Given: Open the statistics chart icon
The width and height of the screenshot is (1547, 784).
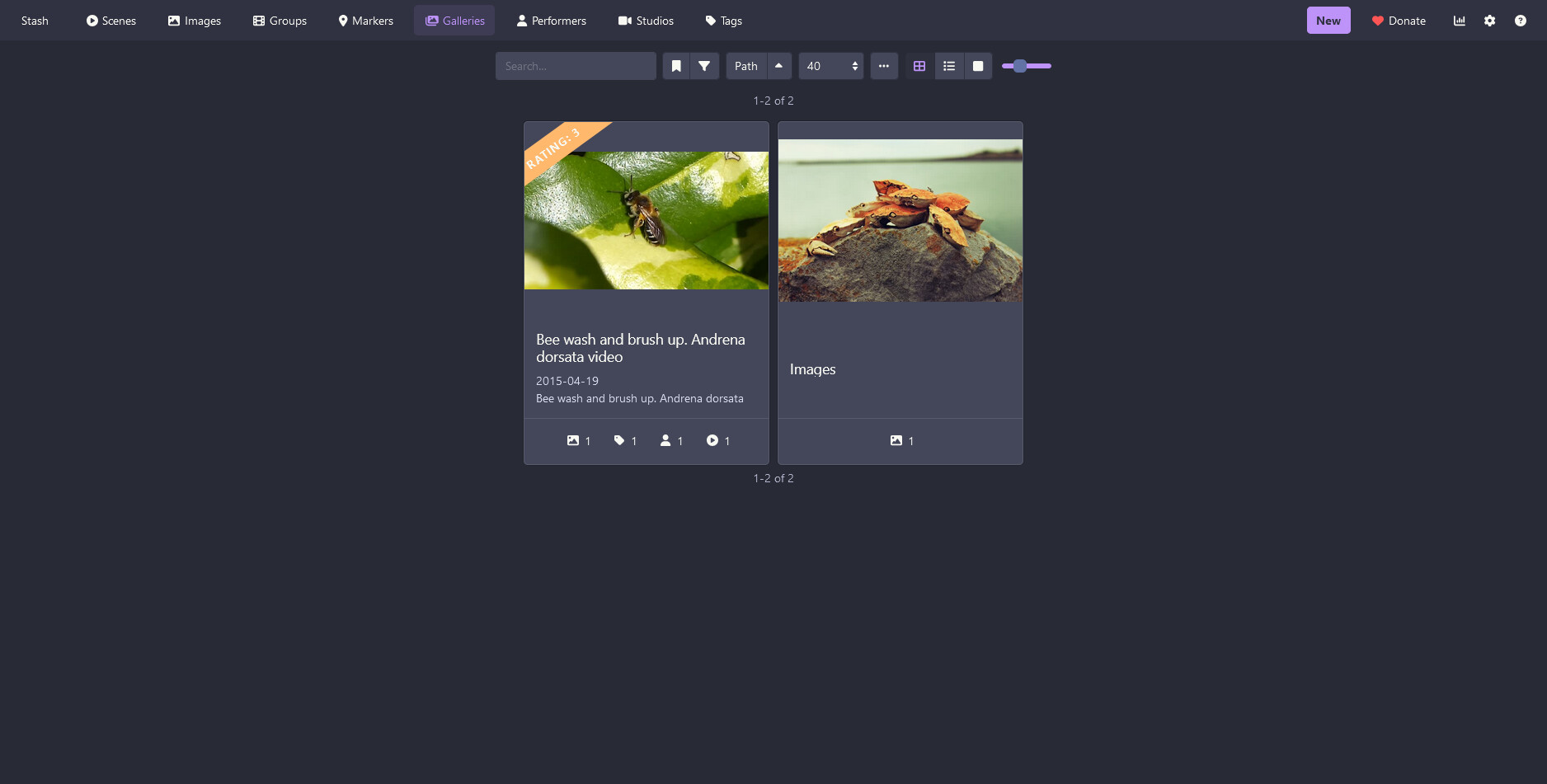Looking at the screenshot, I should (x=1459, y=21).
